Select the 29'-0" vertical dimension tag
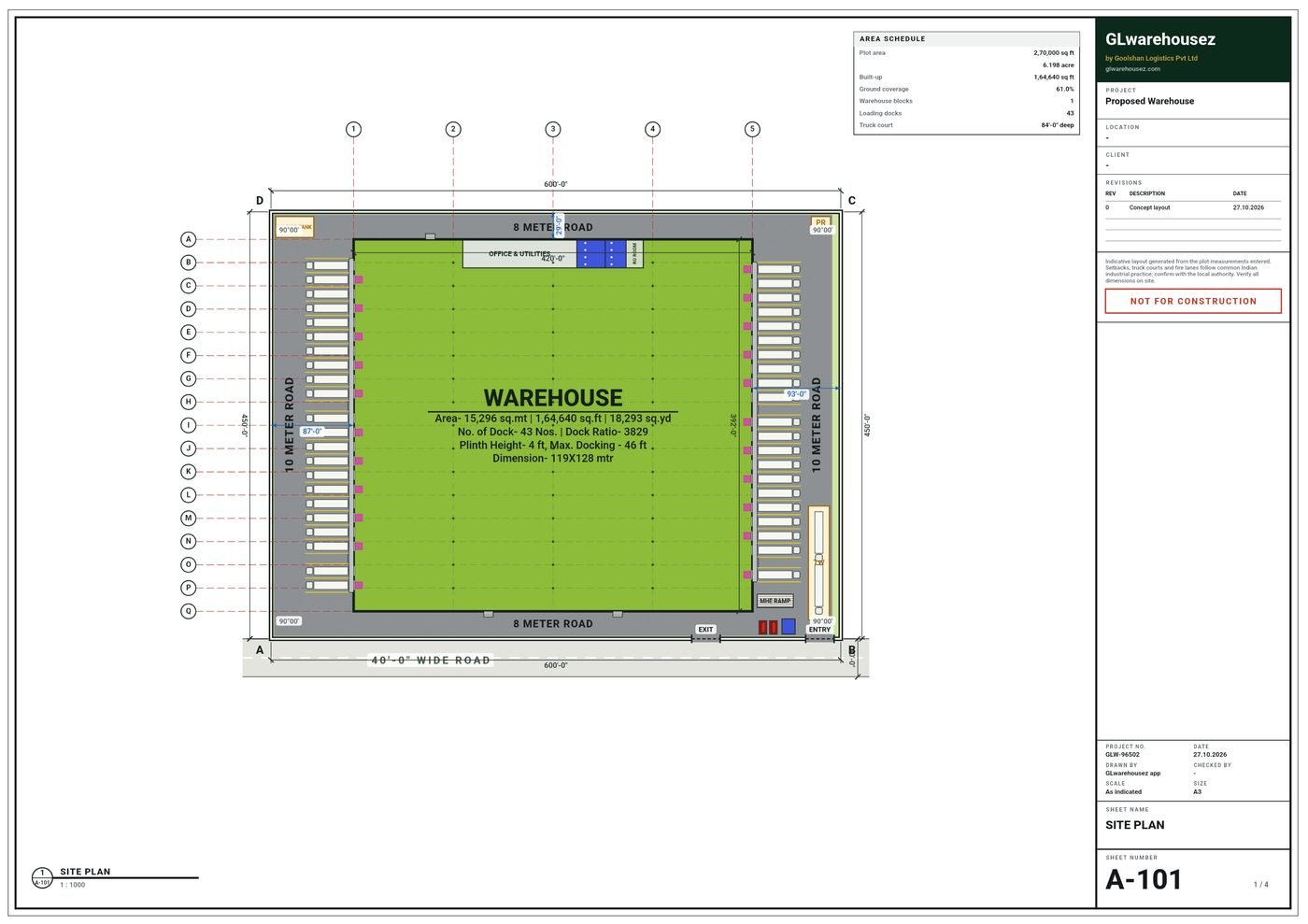Viewport: 1308px width, 924px height. tap(559, 225)
